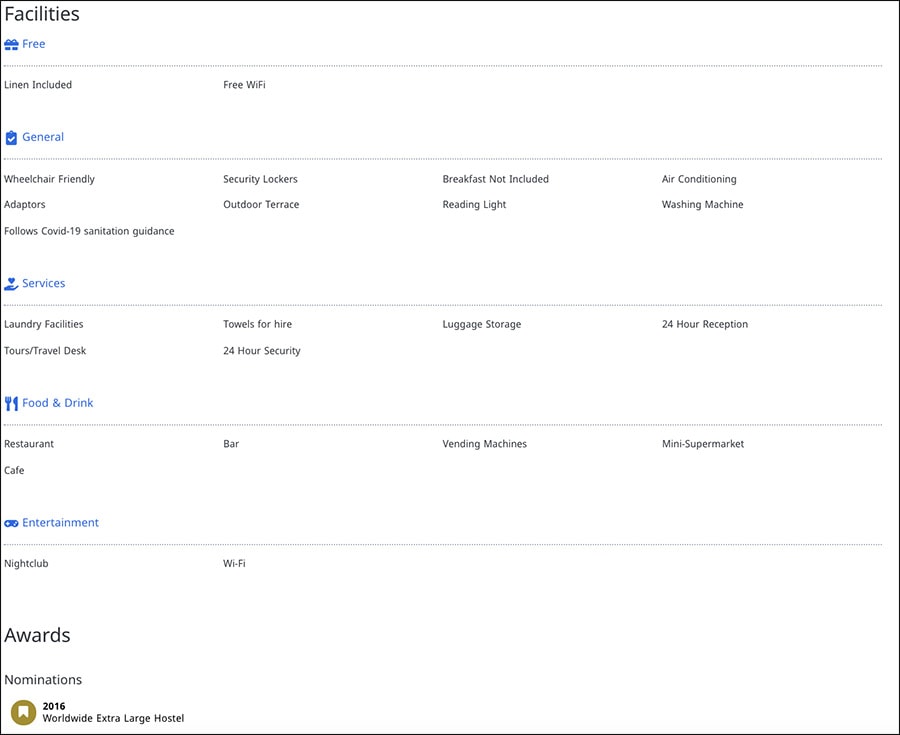
Task: Click the hand-heart icon beside Services
Action: tap(11, 283)
